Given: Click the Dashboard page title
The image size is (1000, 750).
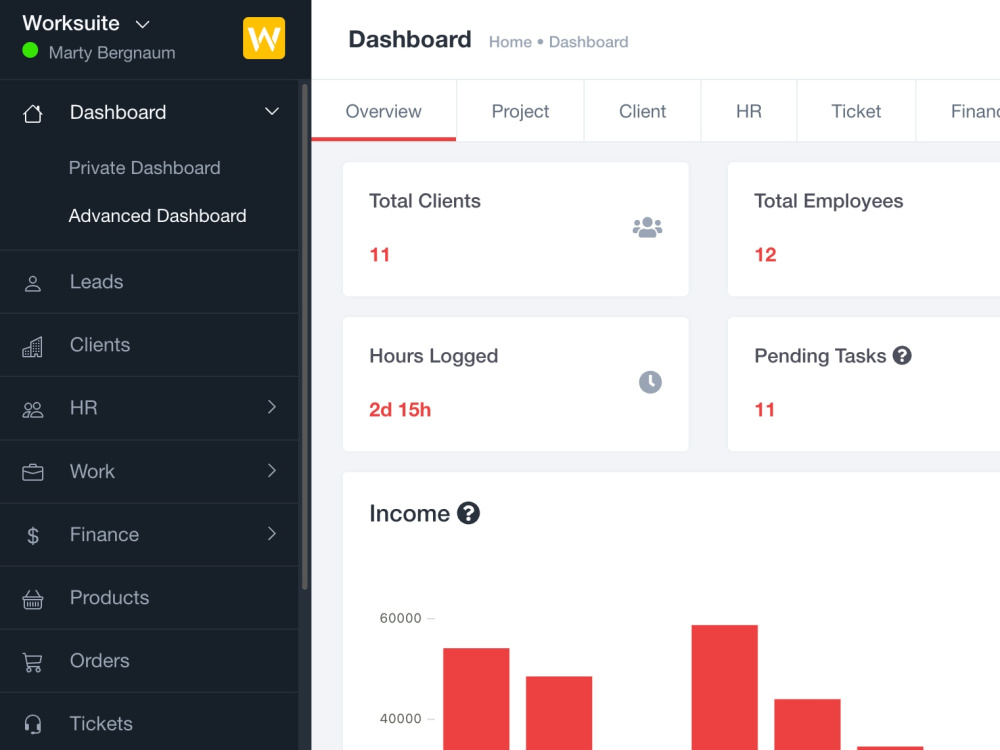Looking at the screenshot, I should [410, 40].
